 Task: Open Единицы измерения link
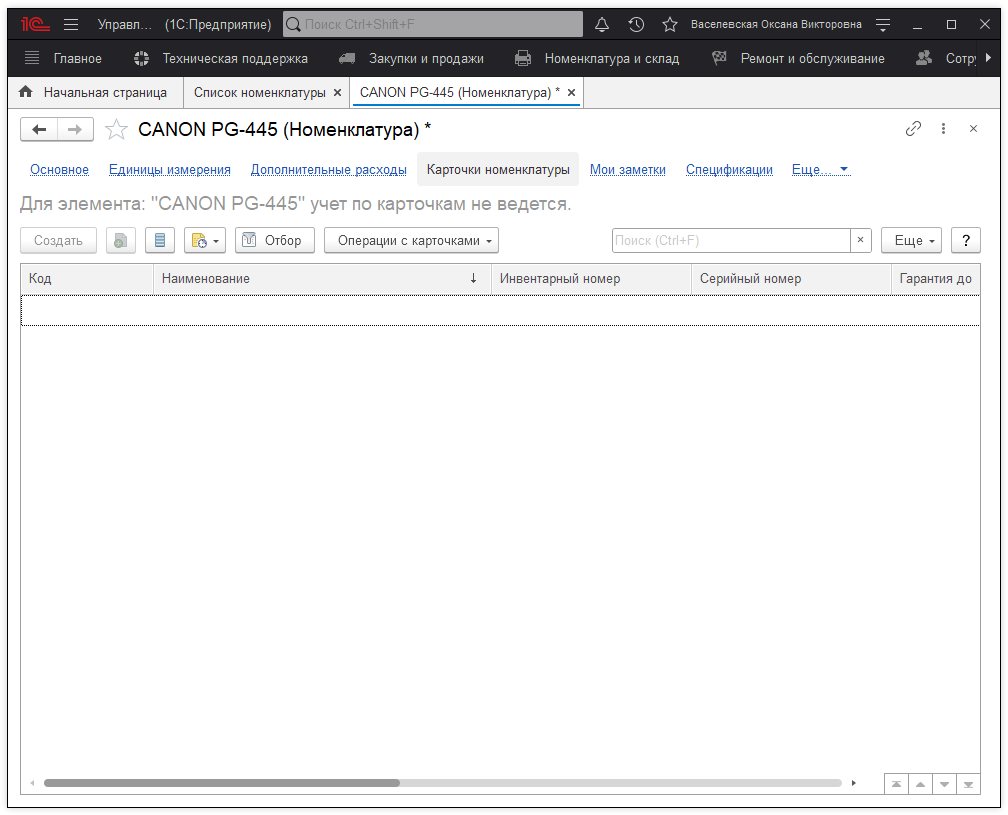coord(169,170)
